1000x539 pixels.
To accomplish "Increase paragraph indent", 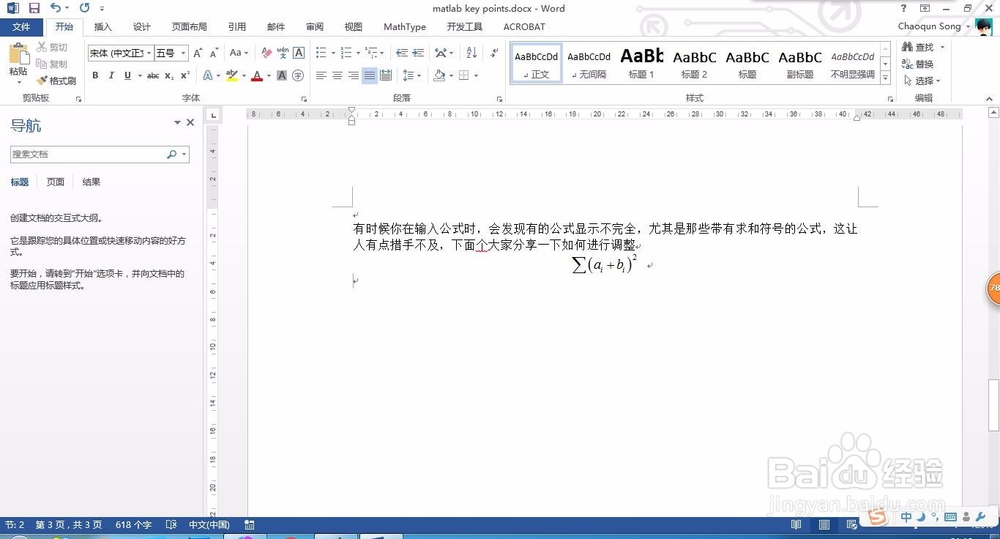I will point(418,53).
